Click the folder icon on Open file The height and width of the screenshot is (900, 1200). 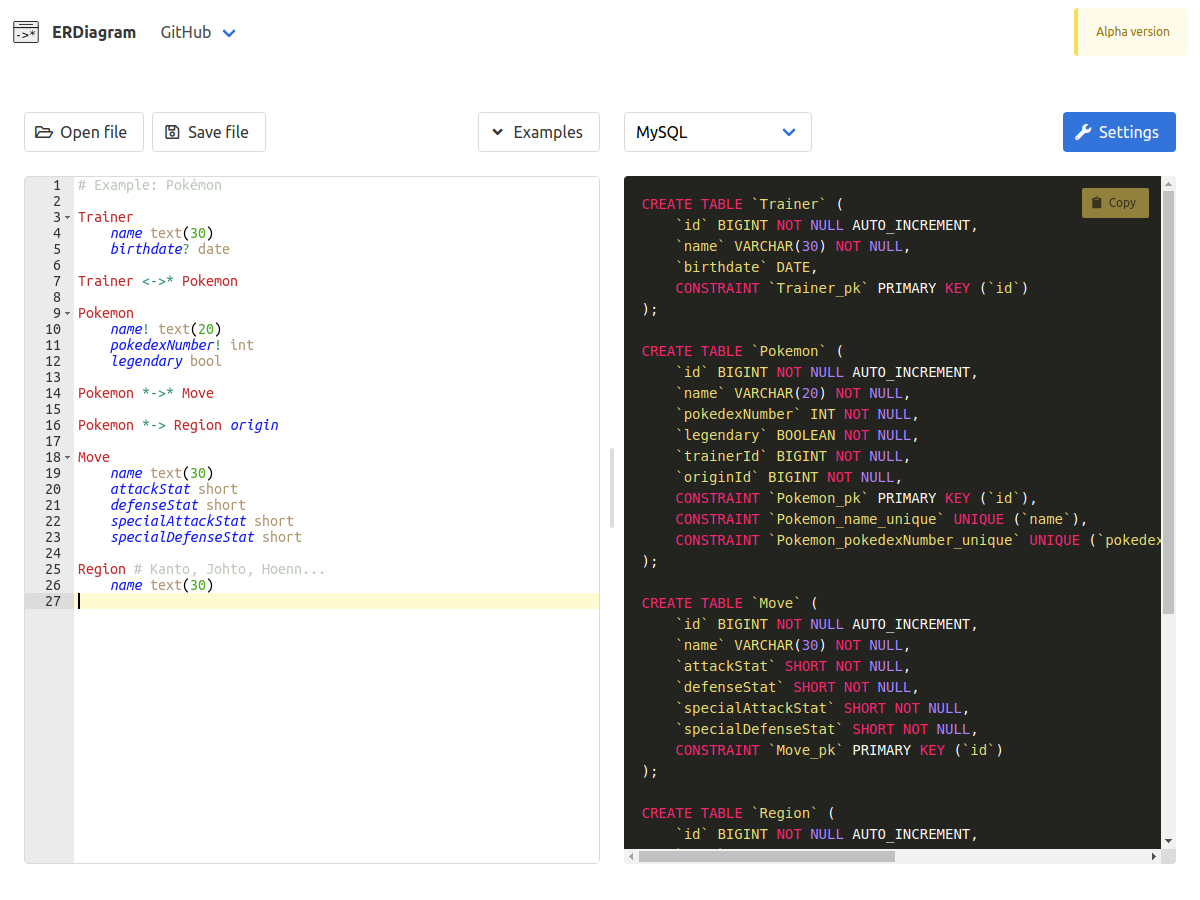coord(44,132)
